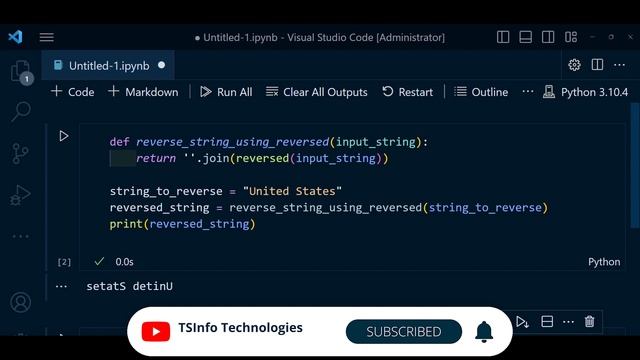Click the print(reversed_string) code line
The image size is (640, 360).
tap(182, 224)
